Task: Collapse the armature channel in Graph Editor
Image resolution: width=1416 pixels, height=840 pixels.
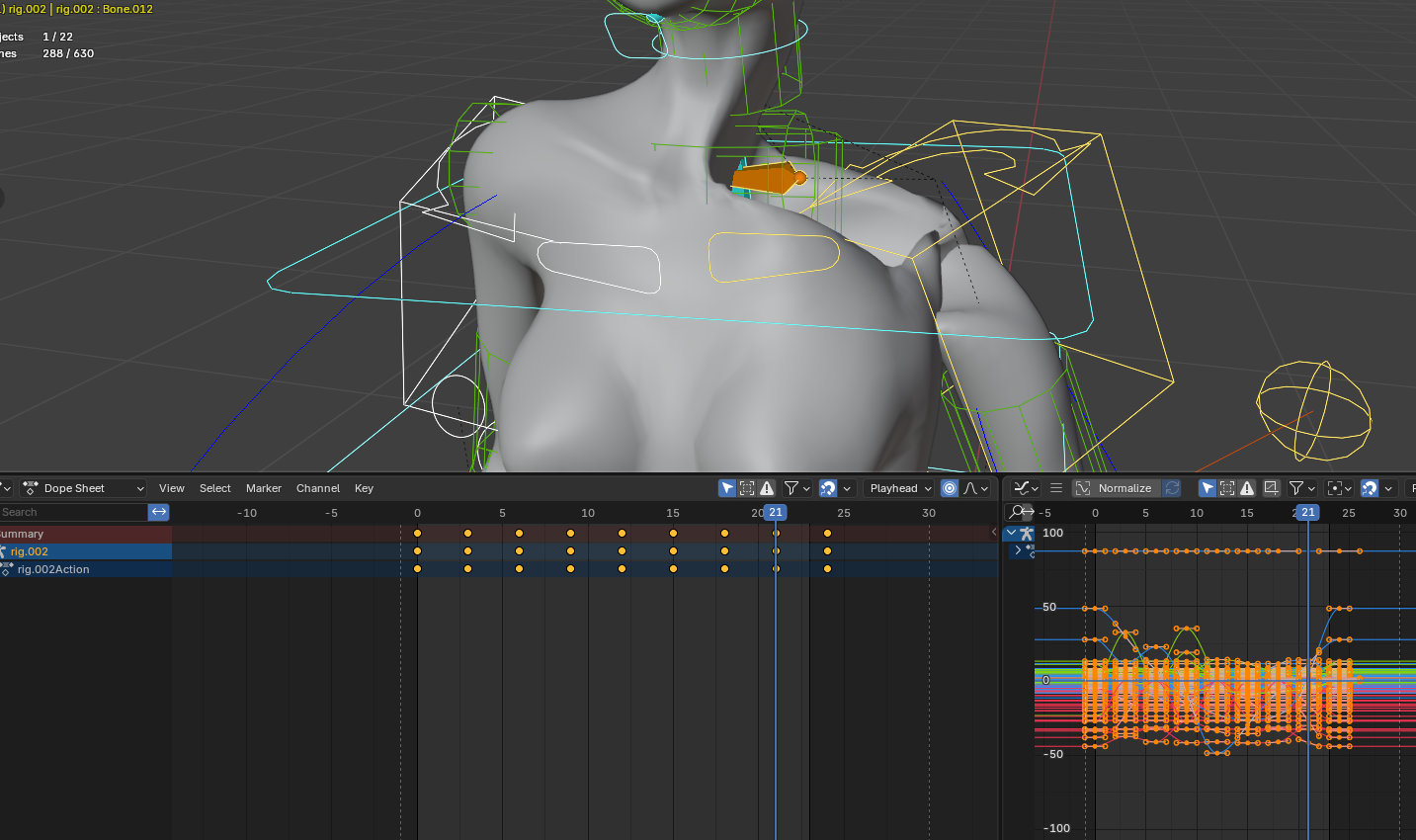Action: [1011, 533]
